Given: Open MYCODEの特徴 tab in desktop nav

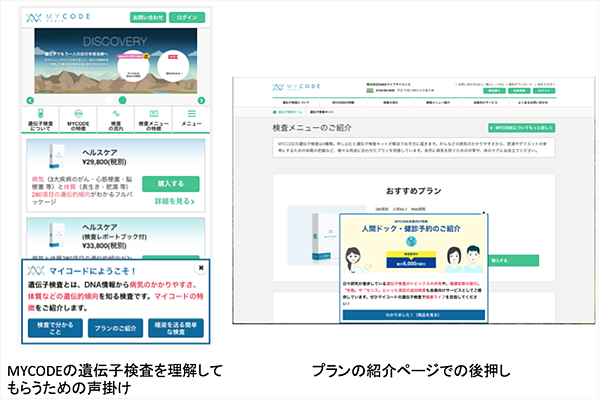Looking at the screenshot, I should (x=343, y=102).
